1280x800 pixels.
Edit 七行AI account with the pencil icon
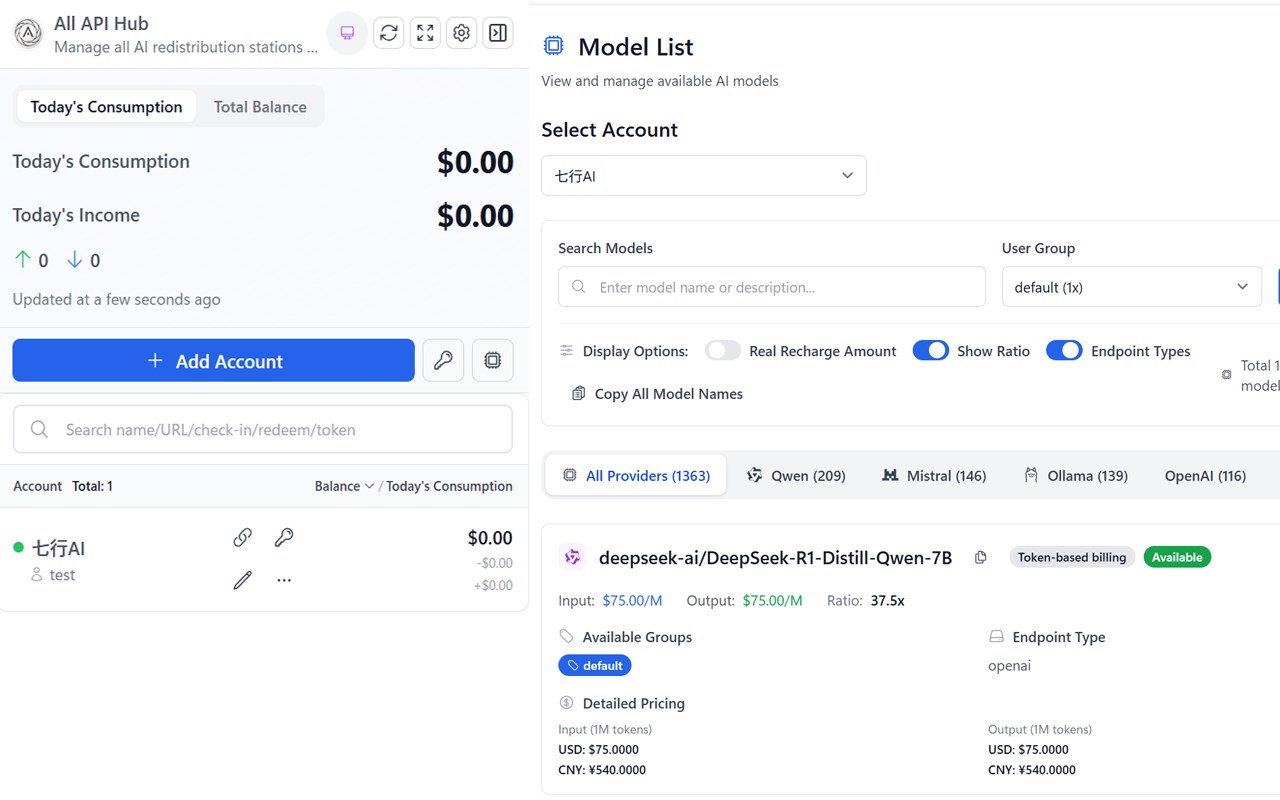point(242,580)
